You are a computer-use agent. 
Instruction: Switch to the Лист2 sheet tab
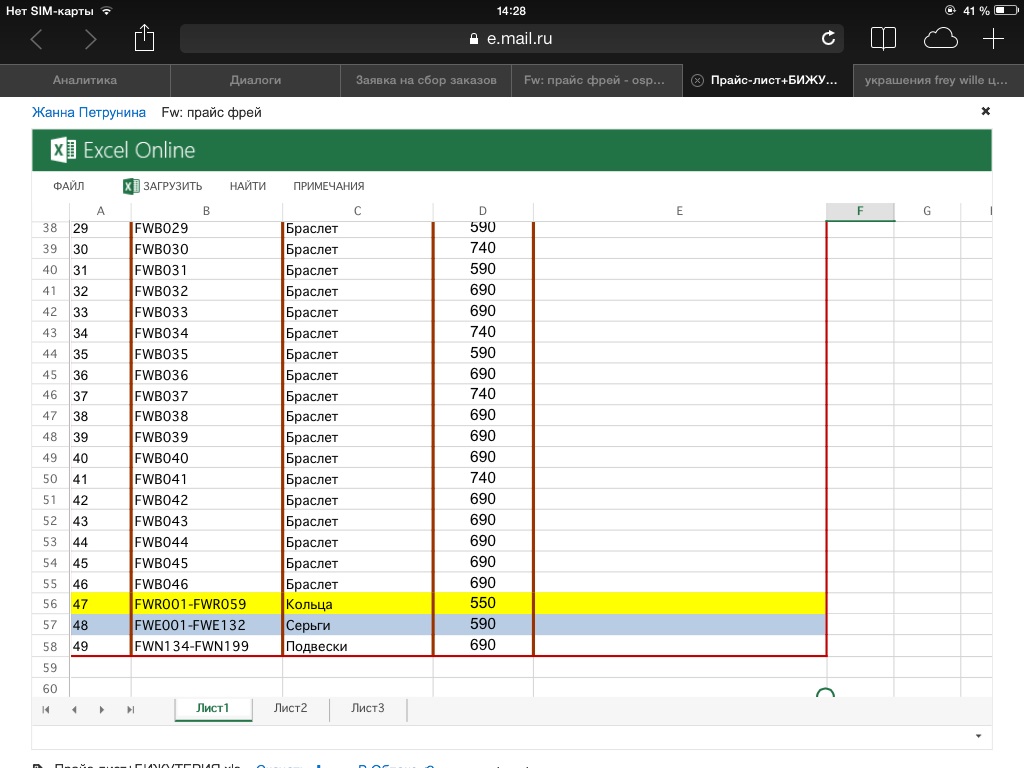290,708
